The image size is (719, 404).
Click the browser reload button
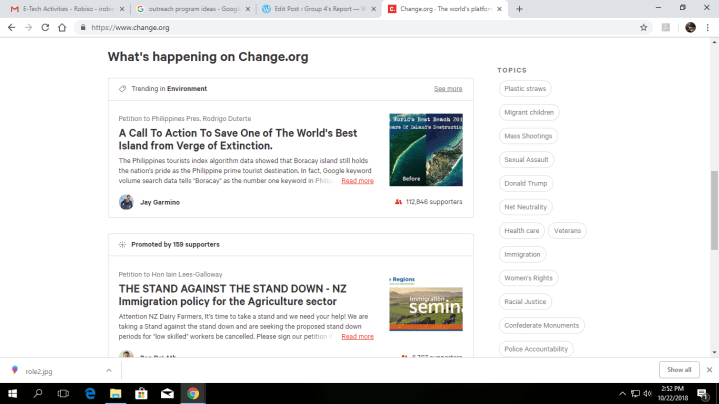pos(46,27)
